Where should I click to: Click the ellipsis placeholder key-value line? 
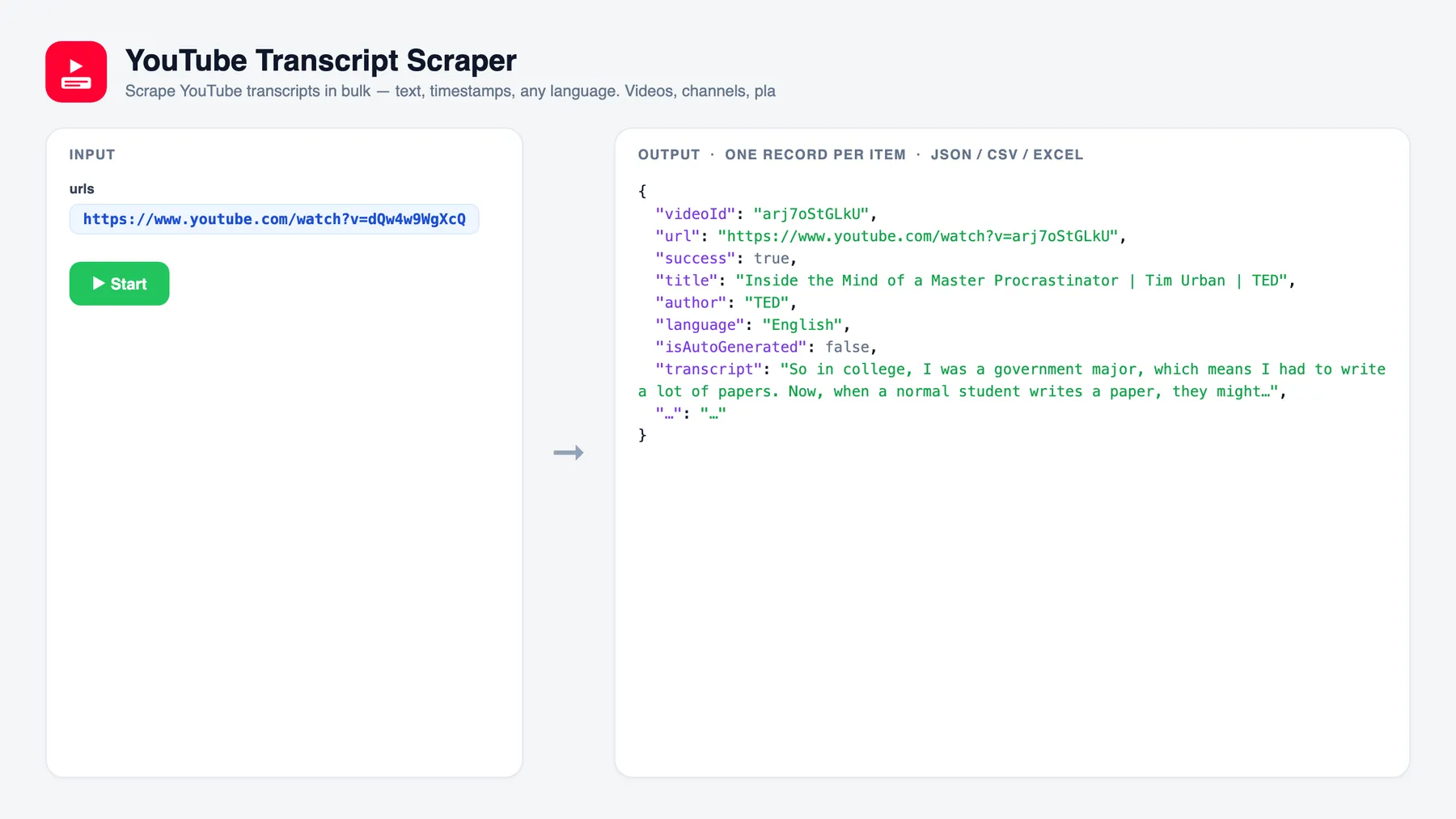691,413
